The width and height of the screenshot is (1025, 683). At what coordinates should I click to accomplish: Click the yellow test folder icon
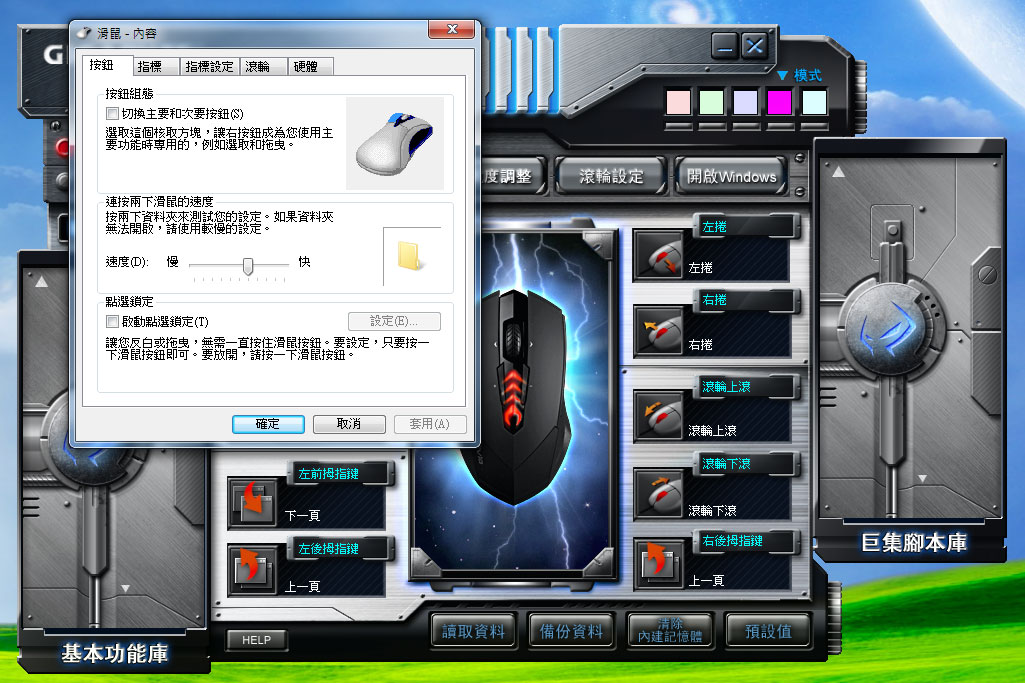click(409, 256)
